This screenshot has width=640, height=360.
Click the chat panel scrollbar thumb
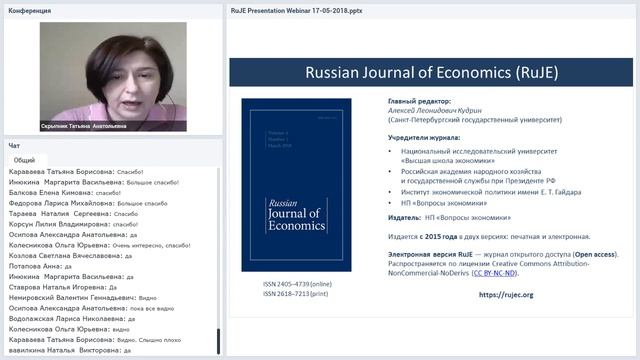pyautogui.click(x=218, y=341)
